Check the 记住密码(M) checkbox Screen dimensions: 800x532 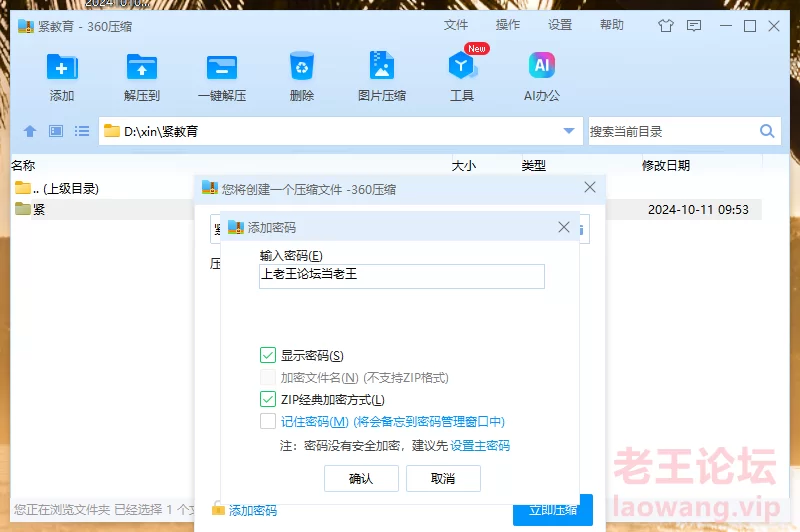click(x=268, y=421)
